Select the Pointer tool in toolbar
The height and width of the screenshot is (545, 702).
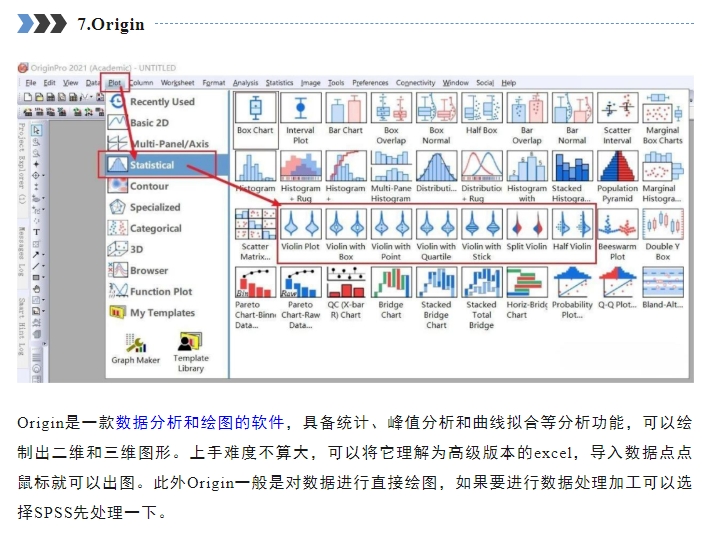coord(36,130)
